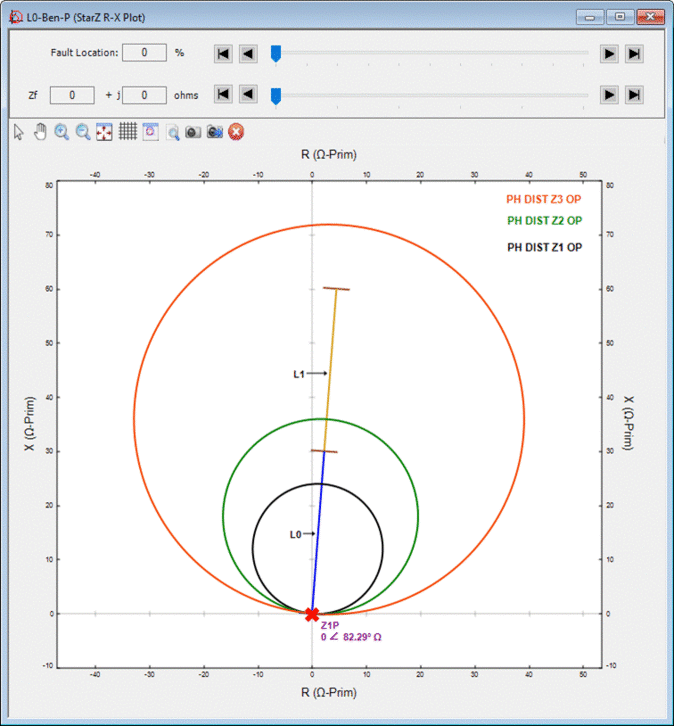Click the zoom out magnifier icon
The height and width of the screenshot is (726, 674).
84,131
